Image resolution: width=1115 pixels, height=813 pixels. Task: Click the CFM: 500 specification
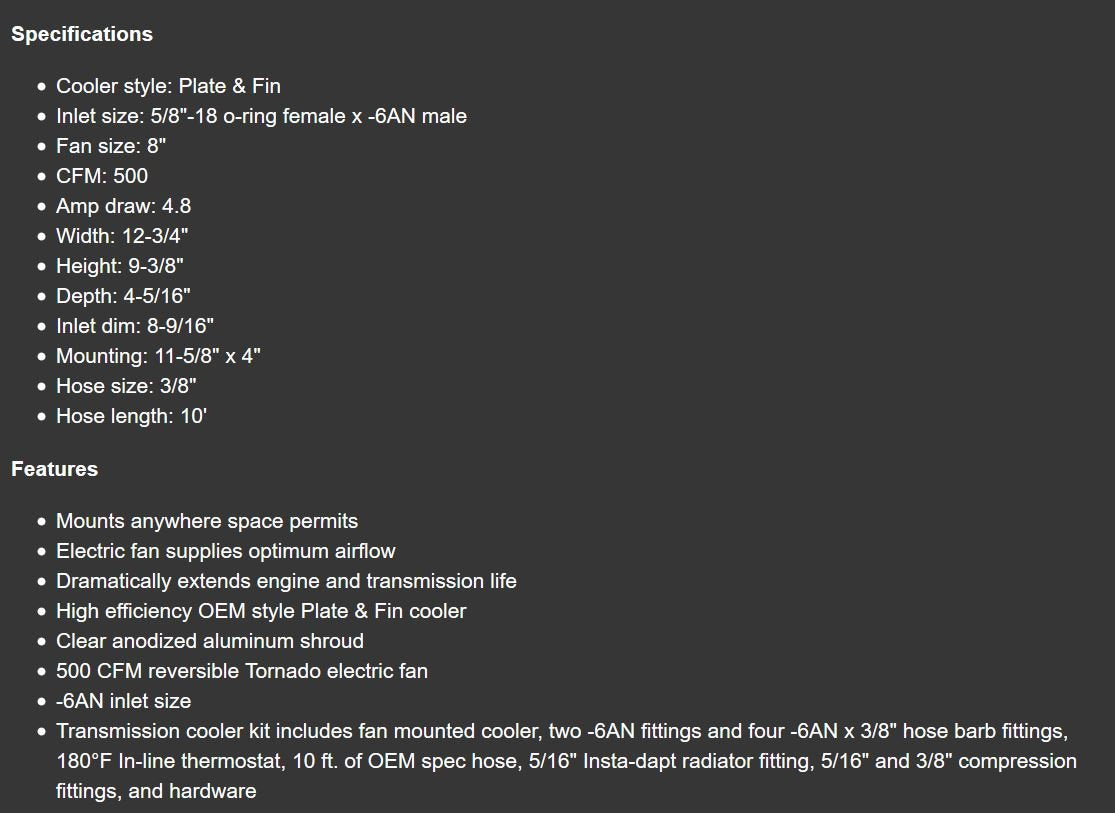102,176
